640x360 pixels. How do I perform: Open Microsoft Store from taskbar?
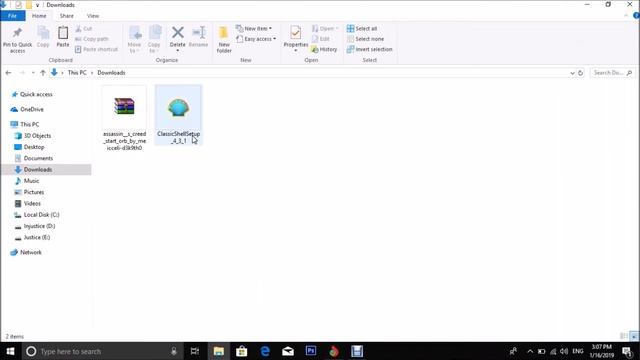242,351
